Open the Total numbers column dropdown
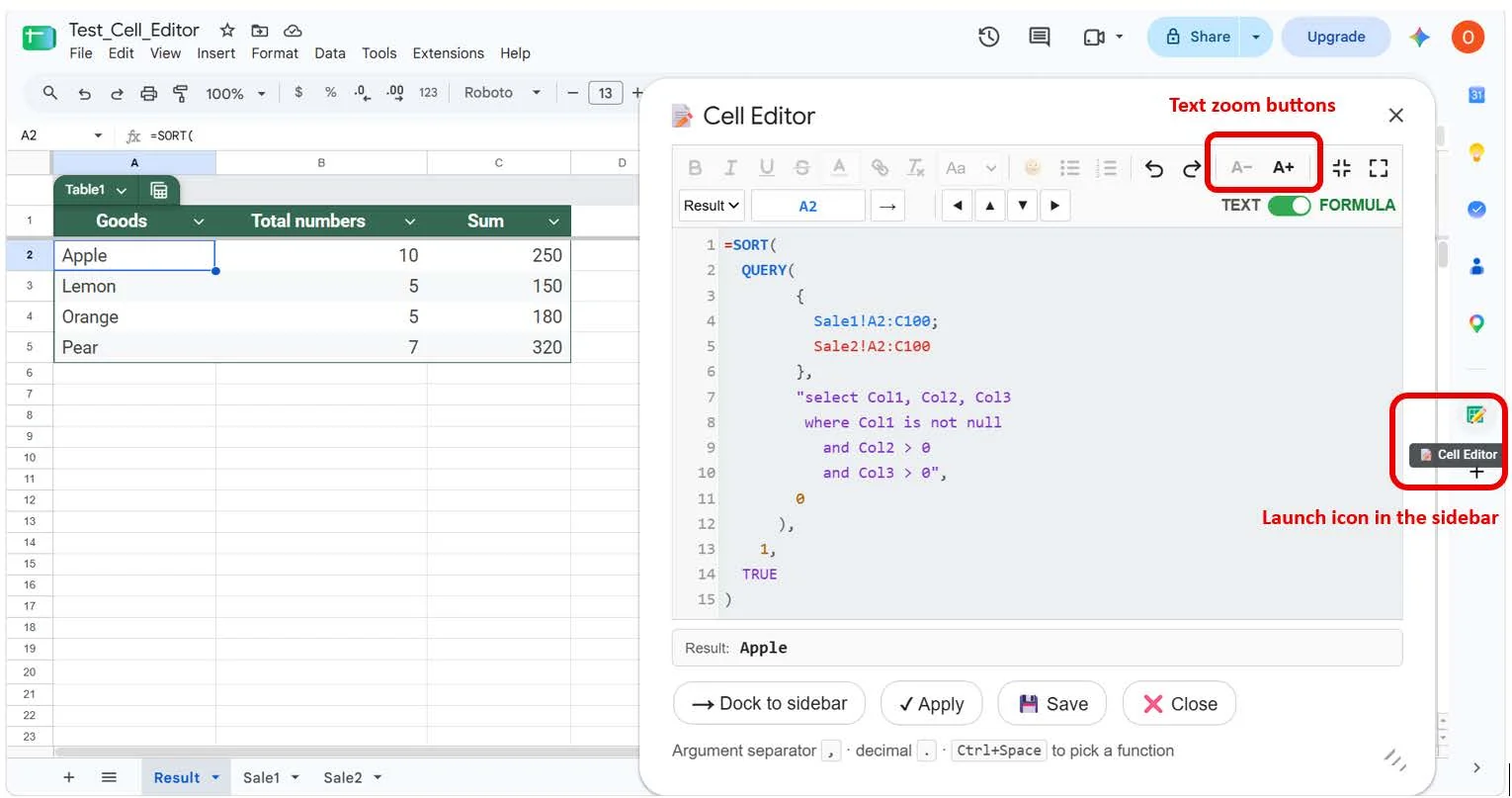This screenshot has height=798, width=1512. 410,222
